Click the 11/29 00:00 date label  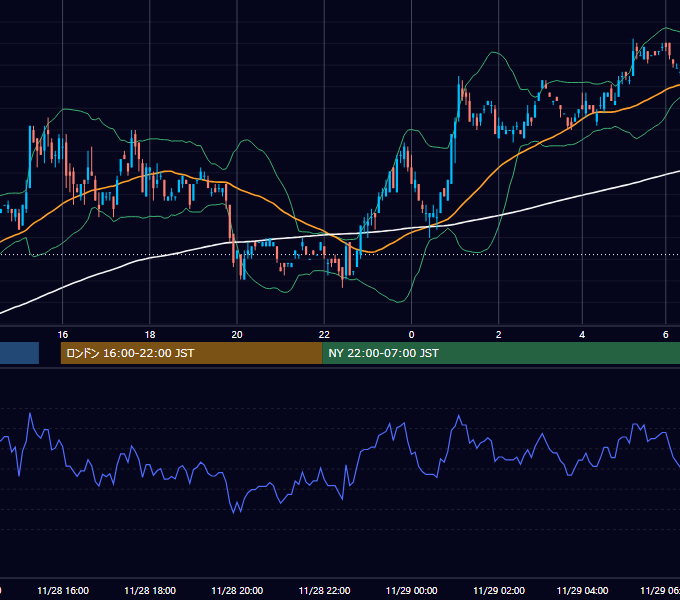412,590
